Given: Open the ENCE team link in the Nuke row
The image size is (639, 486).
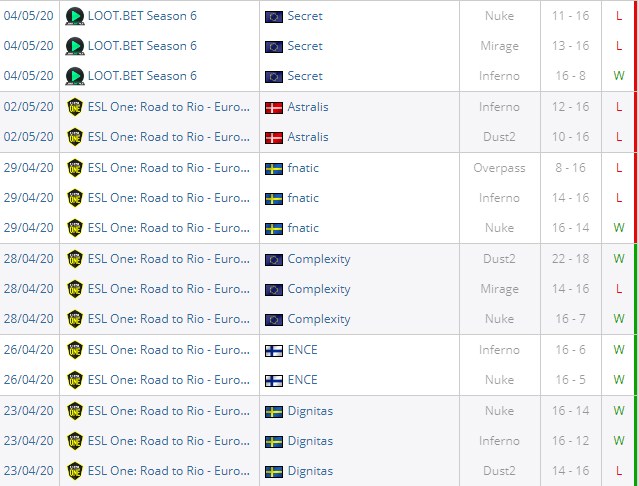Looking at the screenshot, I should [x=302, y=380].
